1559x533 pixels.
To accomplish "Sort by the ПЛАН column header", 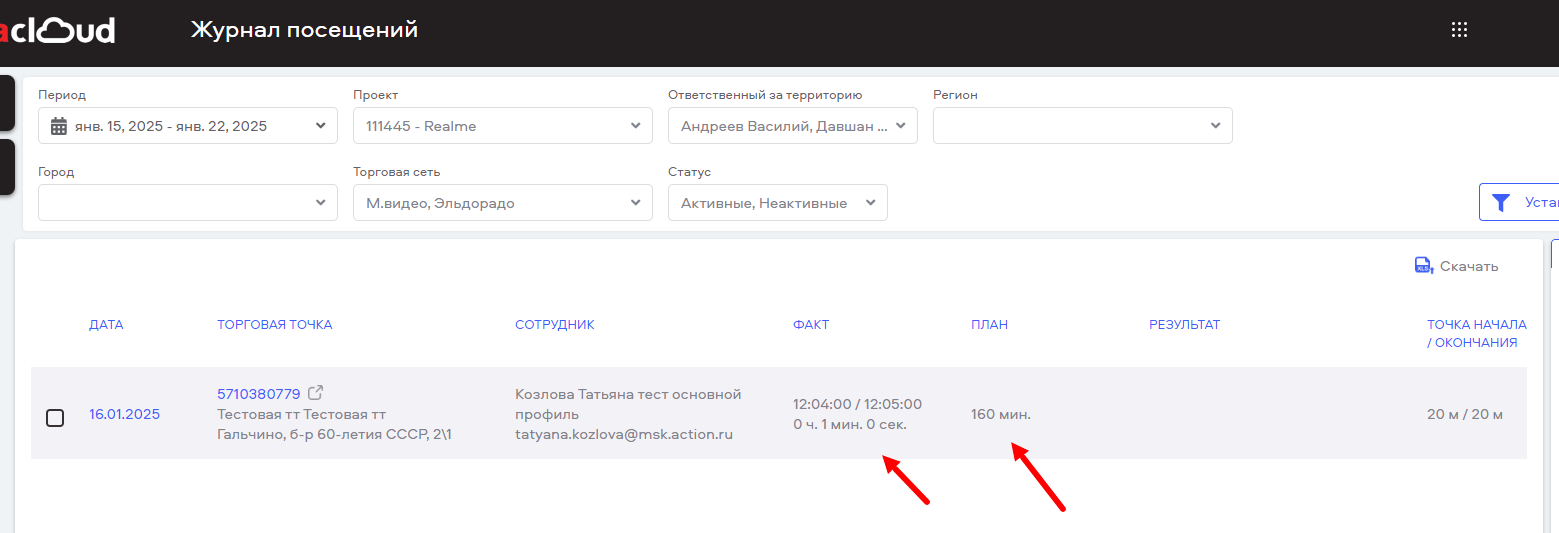I will point(989,325).
